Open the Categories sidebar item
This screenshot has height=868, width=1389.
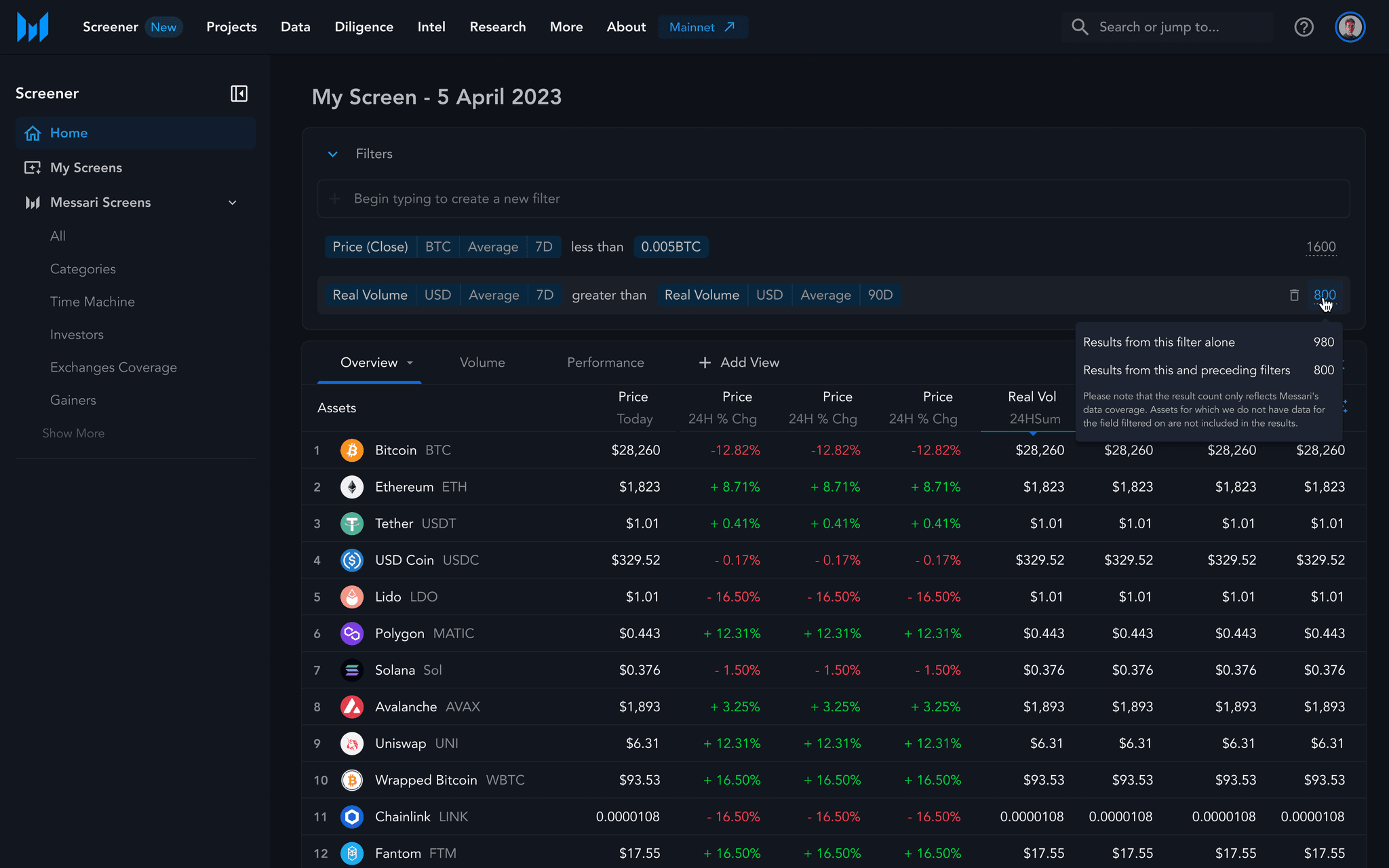tap(83, 269)
